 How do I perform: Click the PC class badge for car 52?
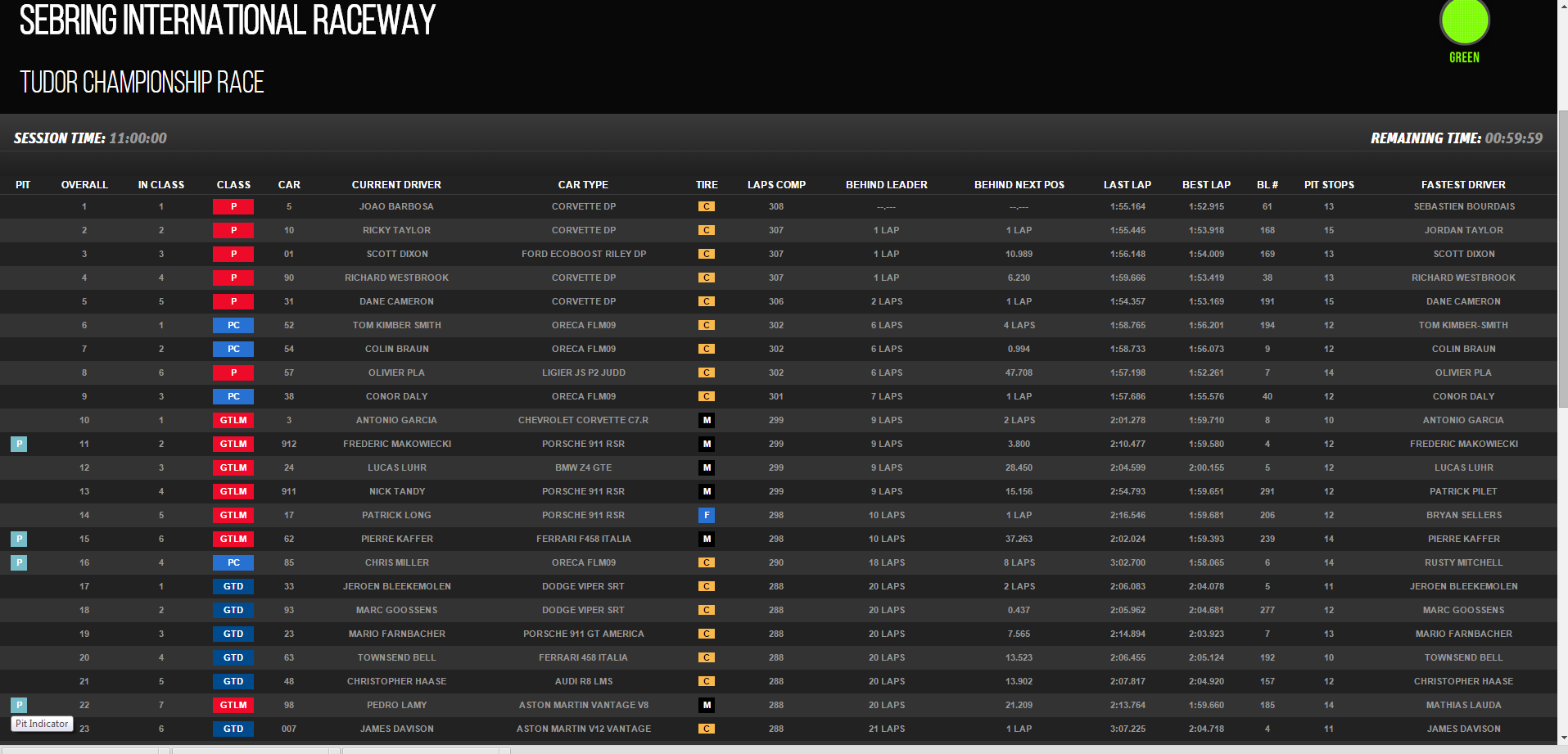[233, 325]
